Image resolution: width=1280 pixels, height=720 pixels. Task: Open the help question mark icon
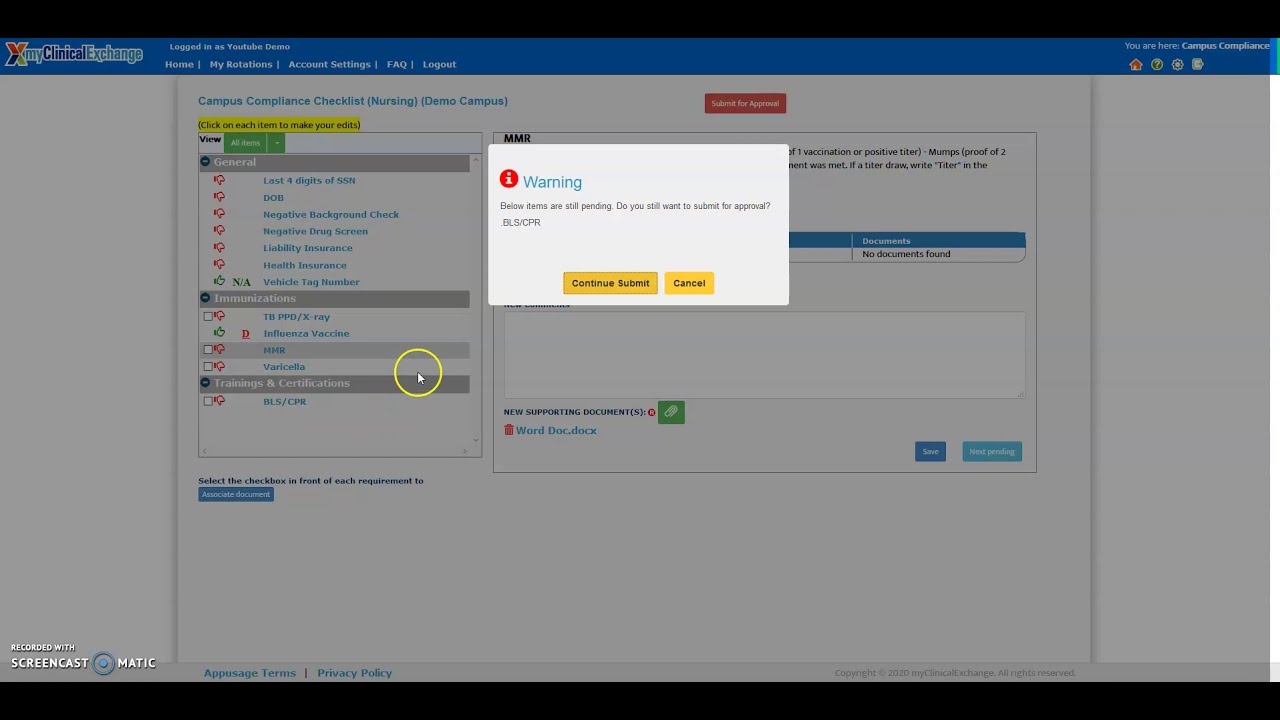click(1157, 64)
